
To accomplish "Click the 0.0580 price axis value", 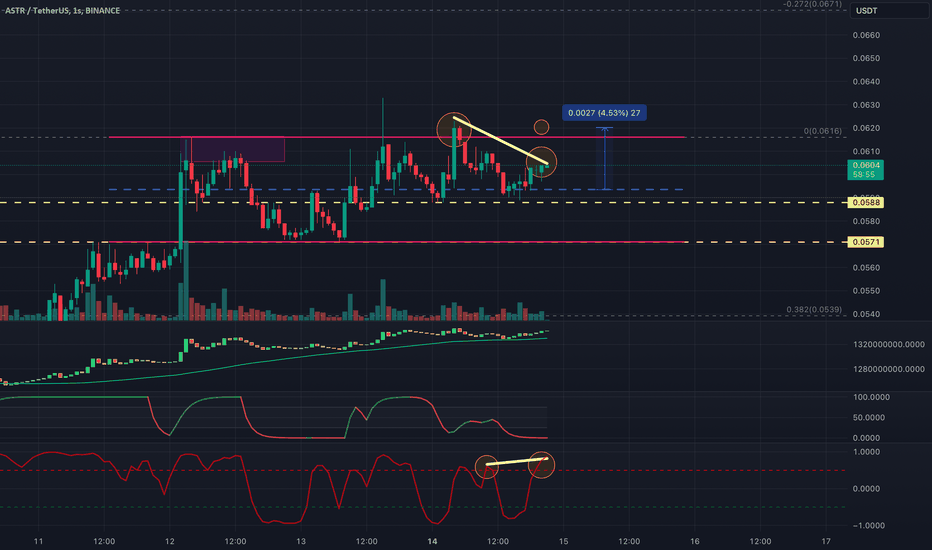I will point(866,221).
